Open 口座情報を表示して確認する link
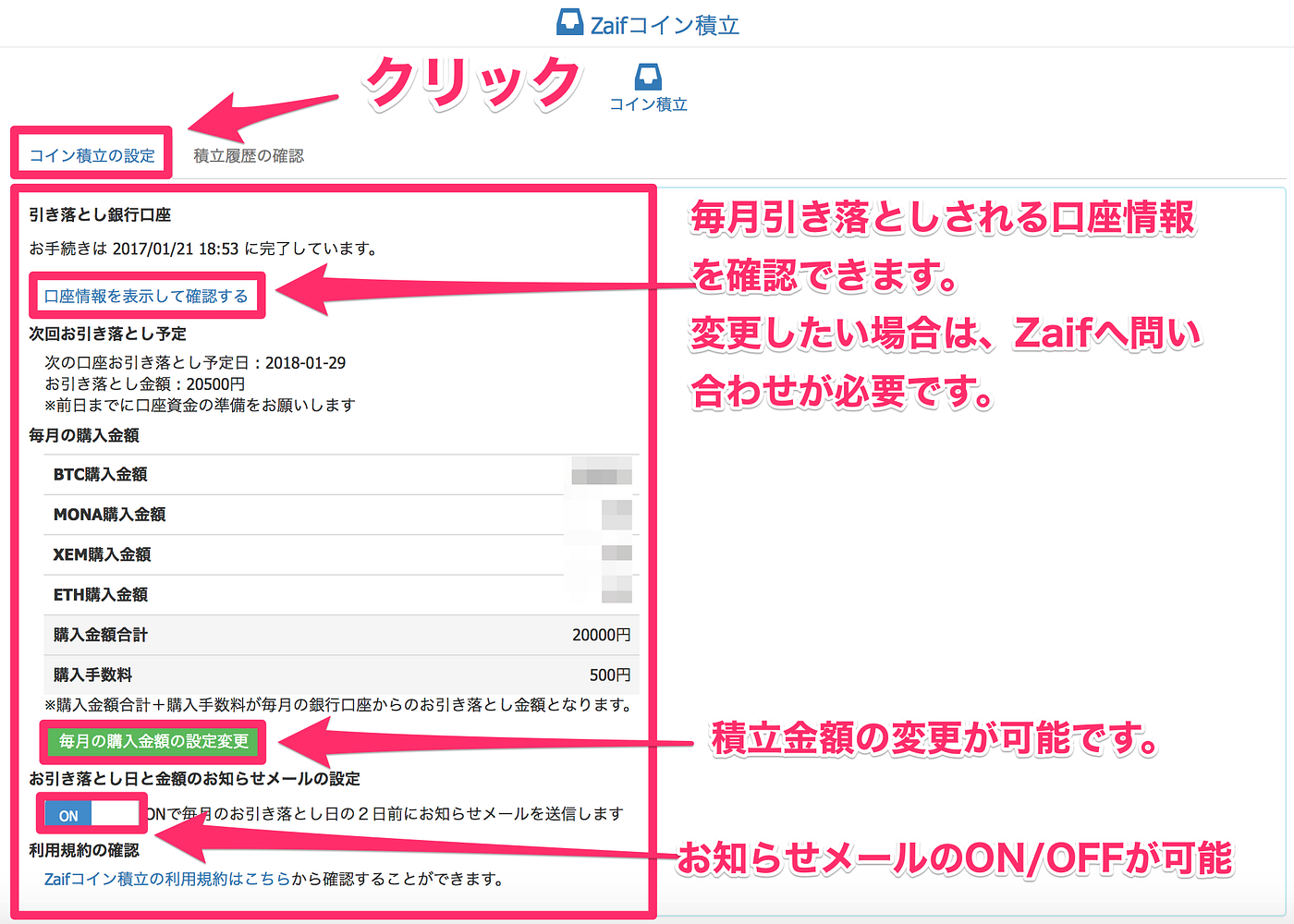The width and height of the screenshot is (1294, 924). point(146,296)
